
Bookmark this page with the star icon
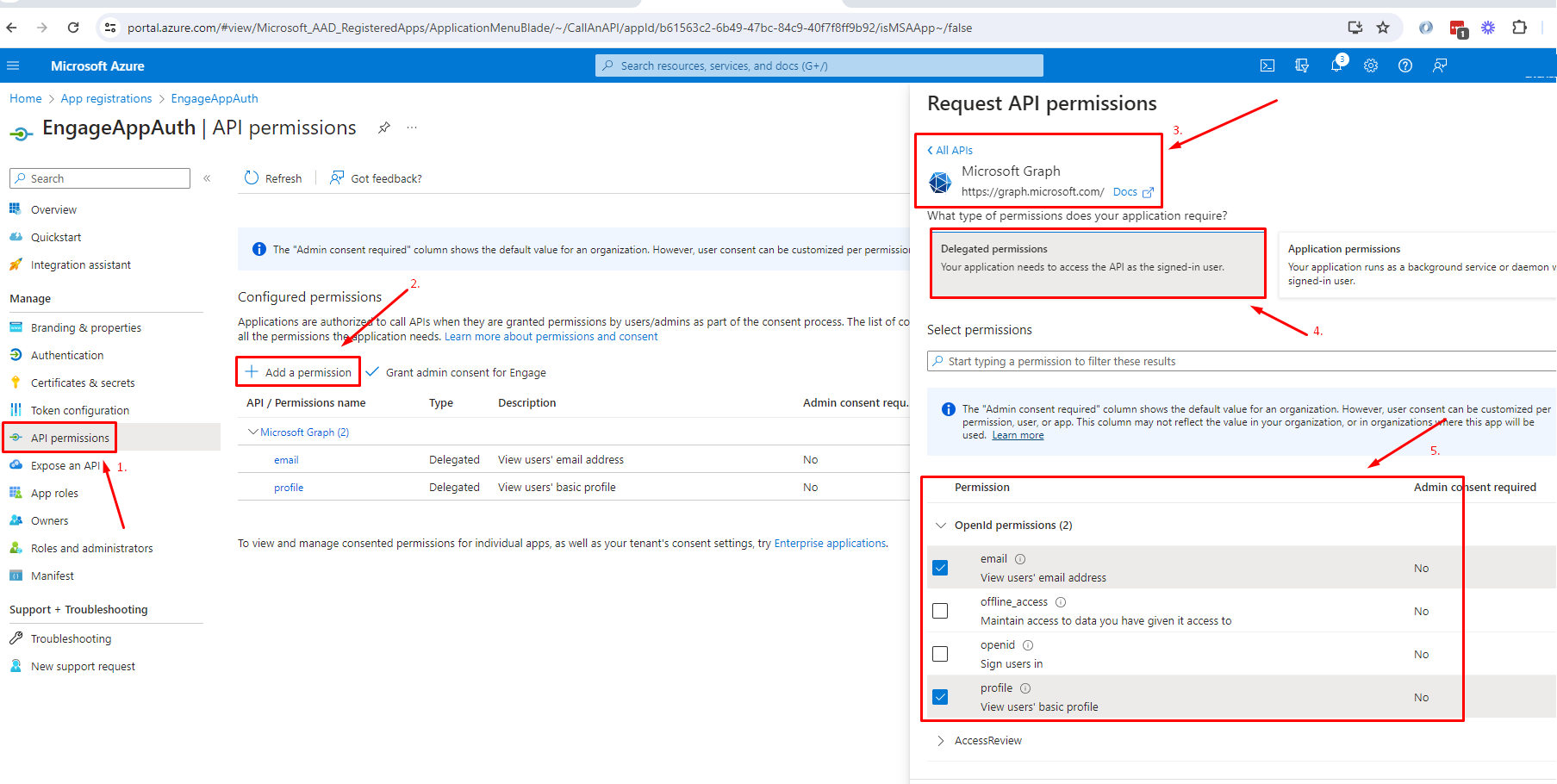[x=1383, y=28]
